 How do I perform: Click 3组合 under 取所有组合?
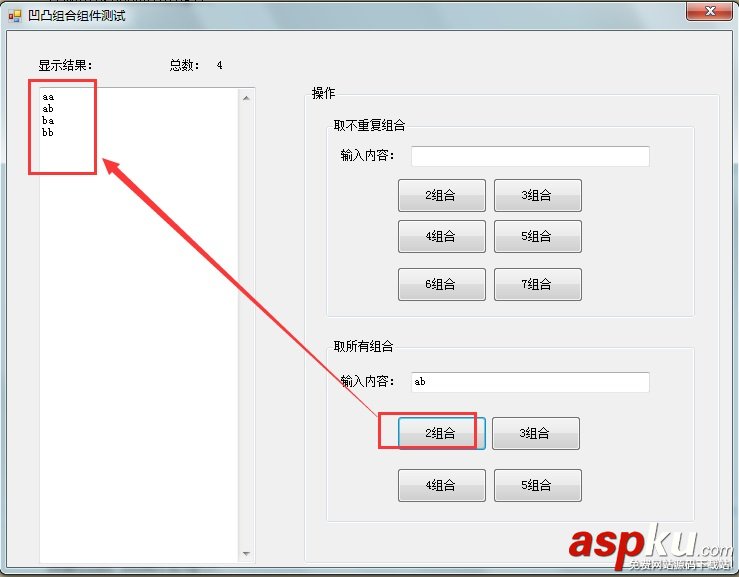point(536,433)
